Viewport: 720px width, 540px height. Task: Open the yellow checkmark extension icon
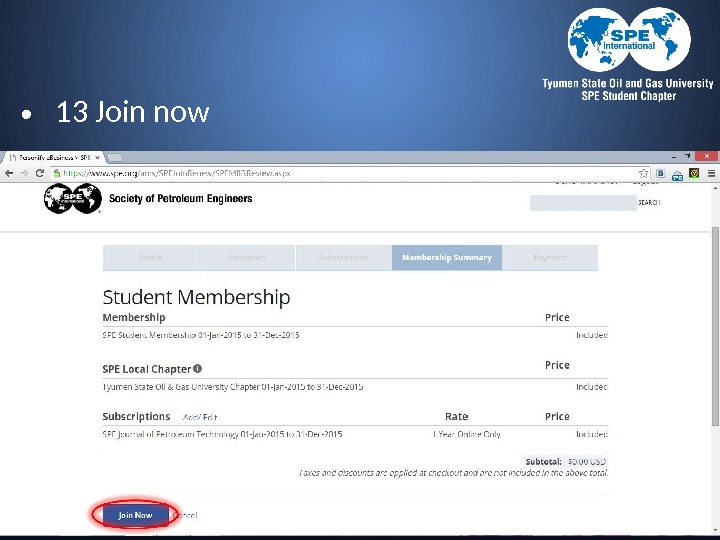pyautogui.click(x=694, y=174)
